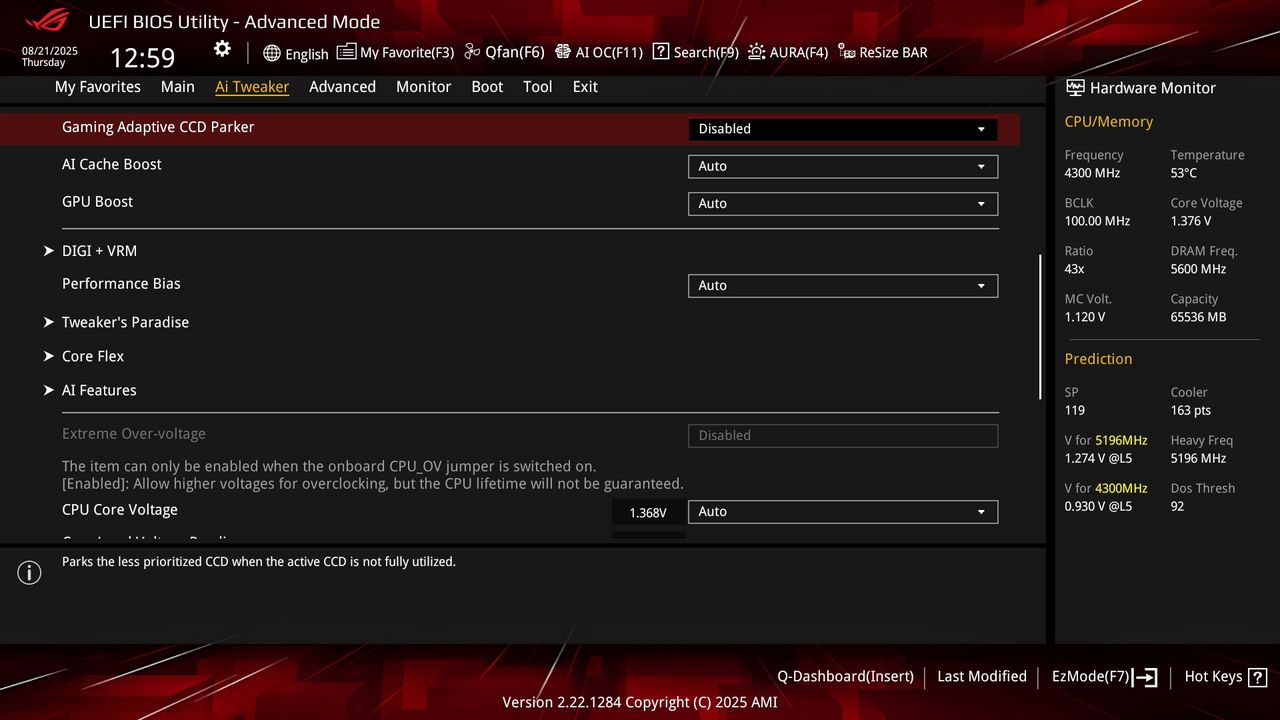Image resolution: width=1280 pixels, height=720 pixels.
Task: Open the Performance Bias dropdown
Action: click(841, 285)
